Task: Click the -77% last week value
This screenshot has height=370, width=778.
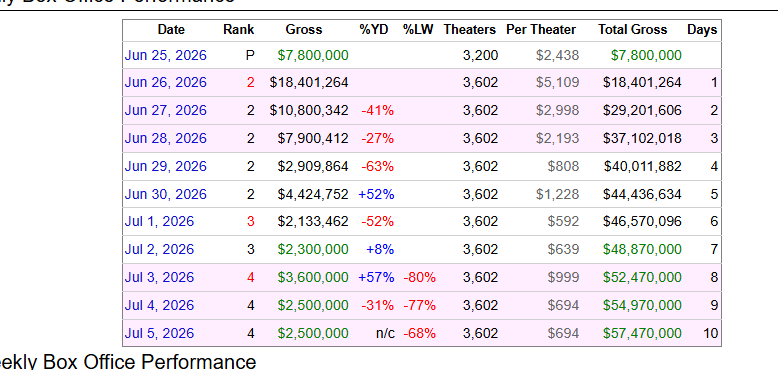Action: coord(420,305)
